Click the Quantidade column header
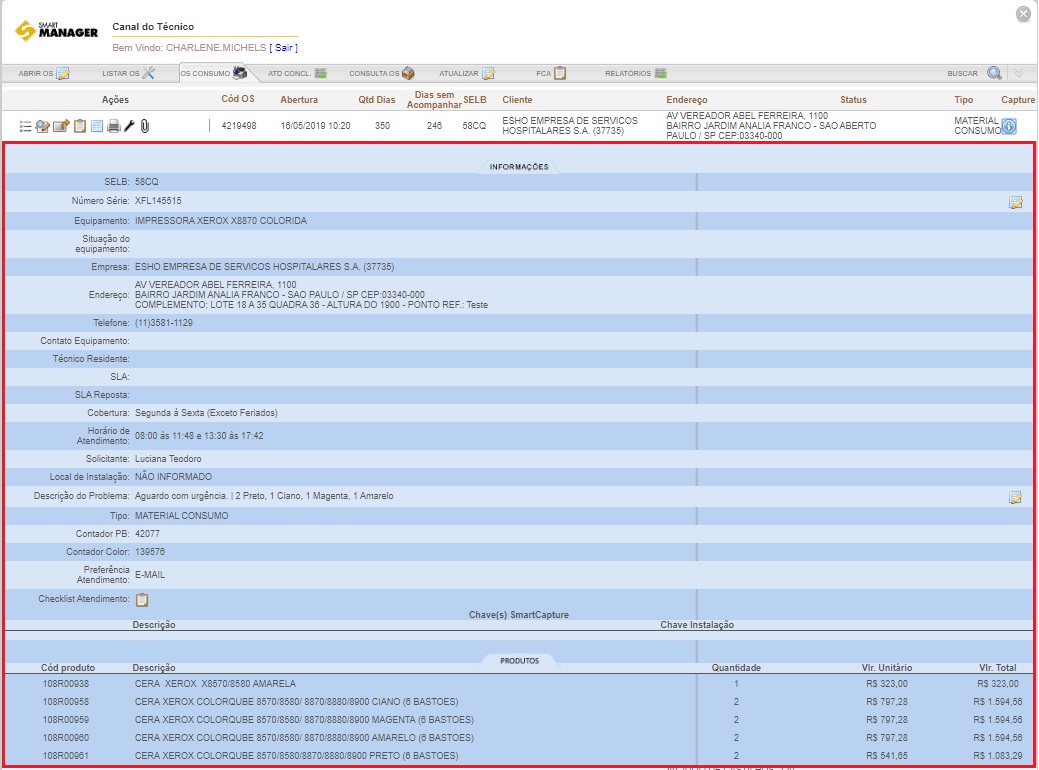Viewport: 1039px width, 770px height. 736,668
